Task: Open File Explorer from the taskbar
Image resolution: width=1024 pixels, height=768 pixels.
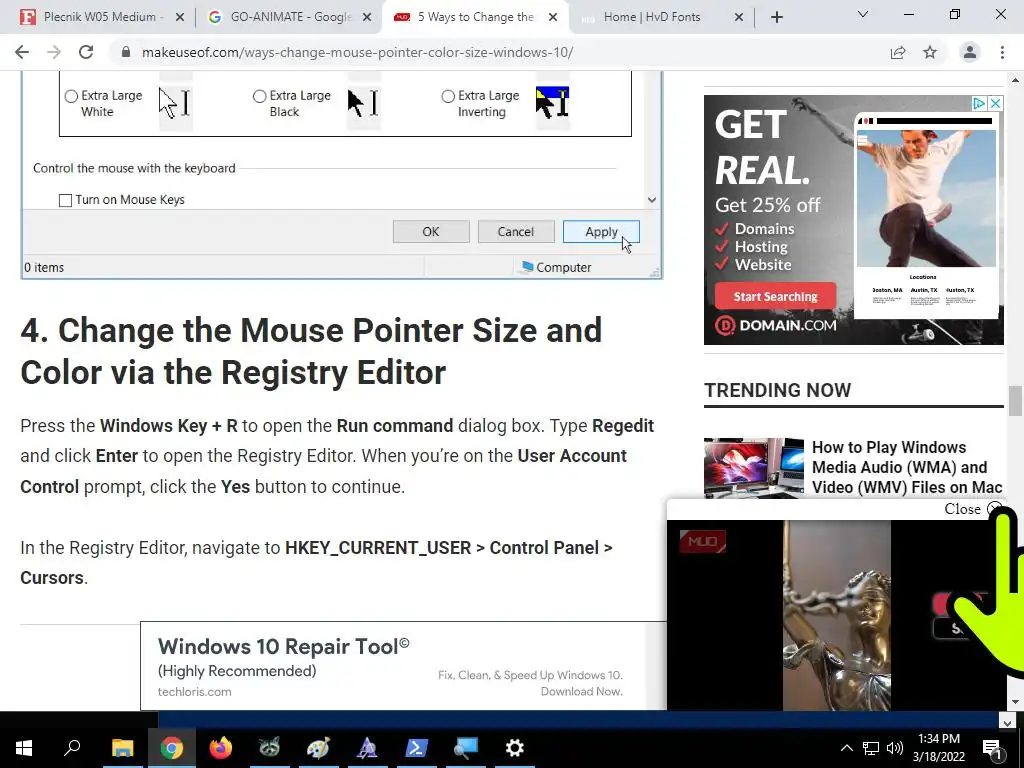Action: coord(122,748)
